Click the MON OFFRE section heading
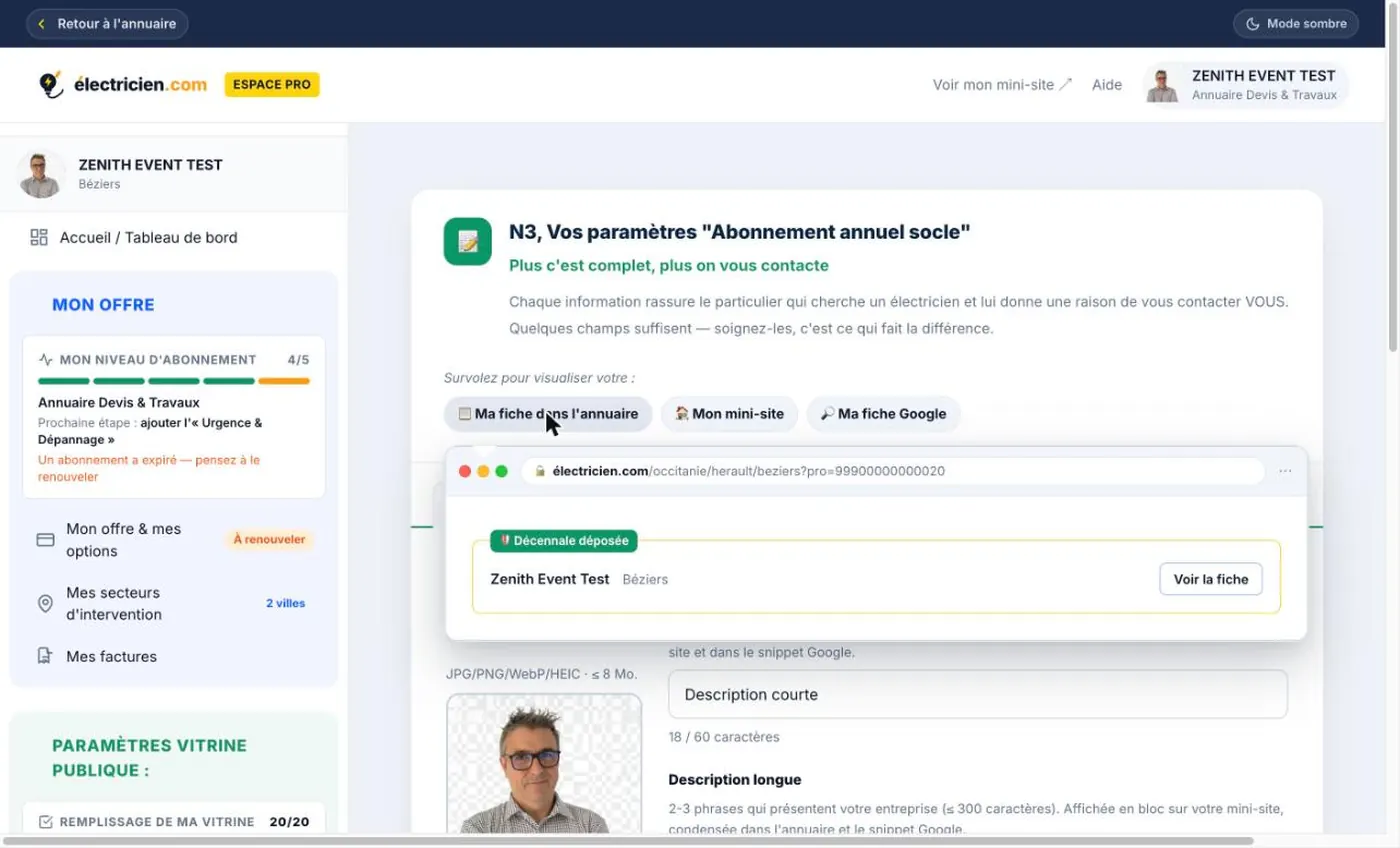The width and height of the screenshot is (1400, 848). 103,305
